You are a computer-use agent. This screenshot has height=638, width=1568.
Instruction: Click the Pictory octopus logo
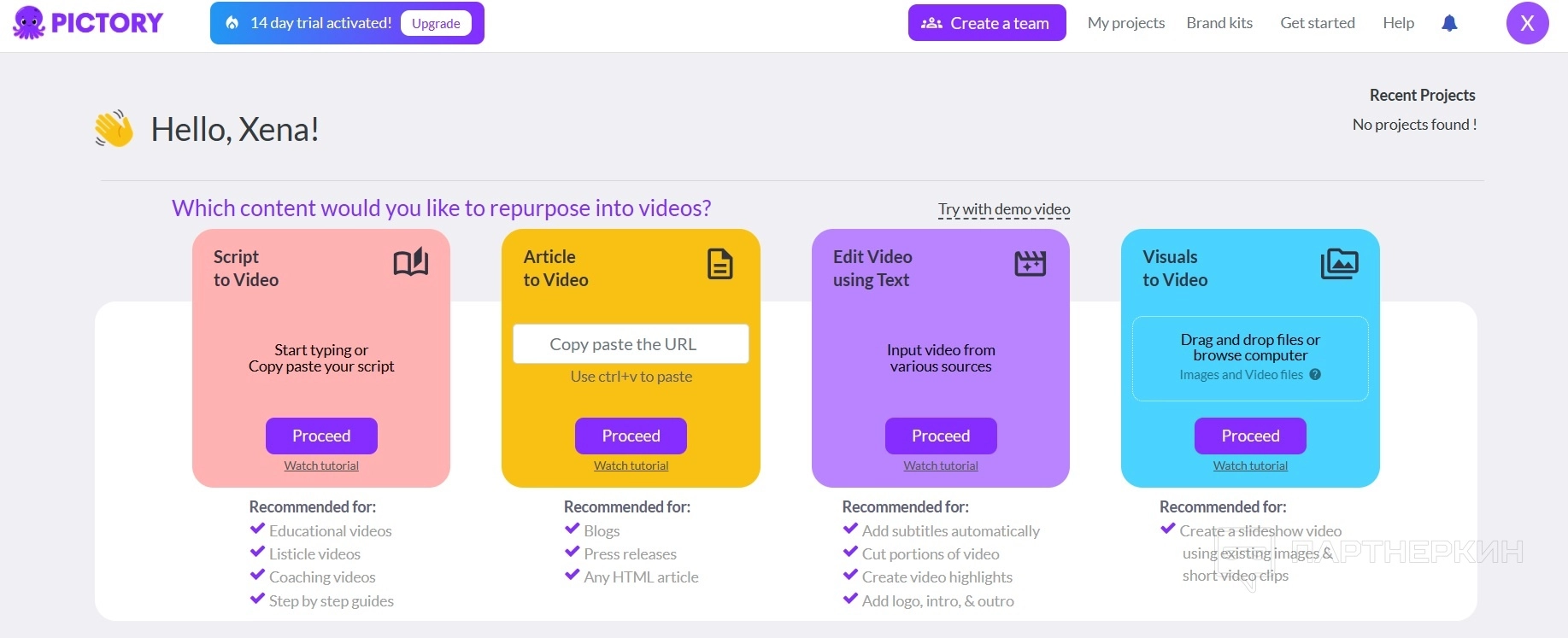(x=29, y=23)
